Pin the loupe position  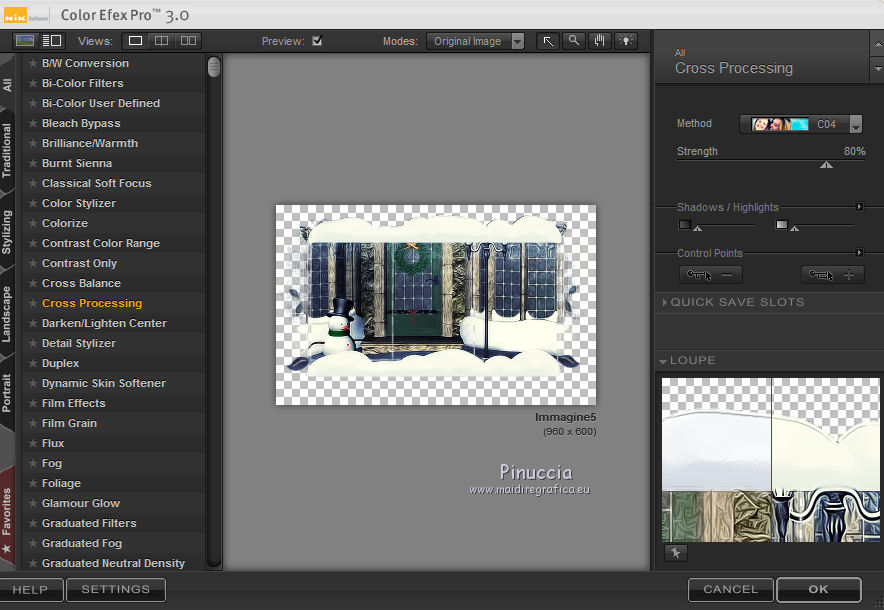675,552
